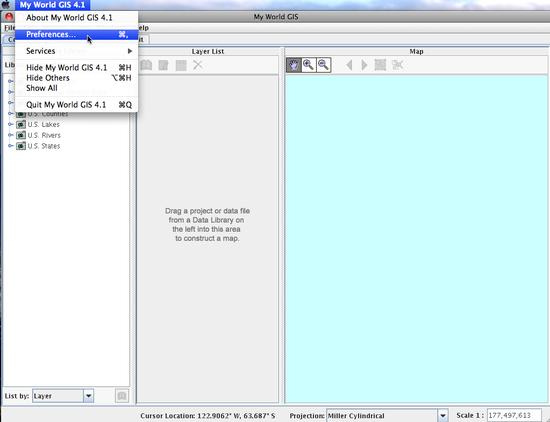This screenshot has width=550, height=422.
Task: Click the Scale value input field
Action: (514, 415)
